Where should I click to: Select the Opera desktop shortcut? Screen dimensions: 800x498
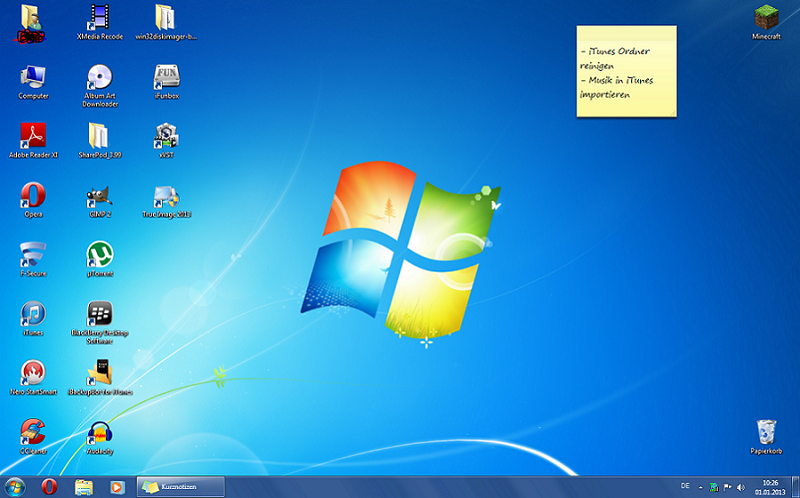point(33,200)
